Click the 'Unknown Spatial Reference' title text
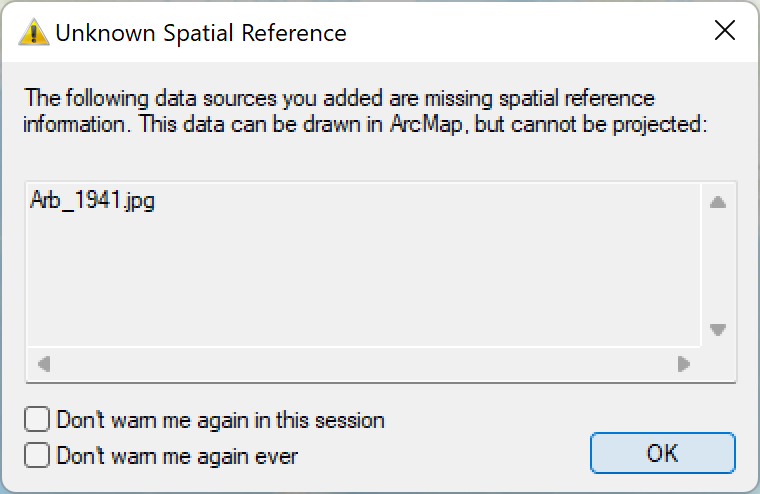760x494 pixels. pos(201,33)
